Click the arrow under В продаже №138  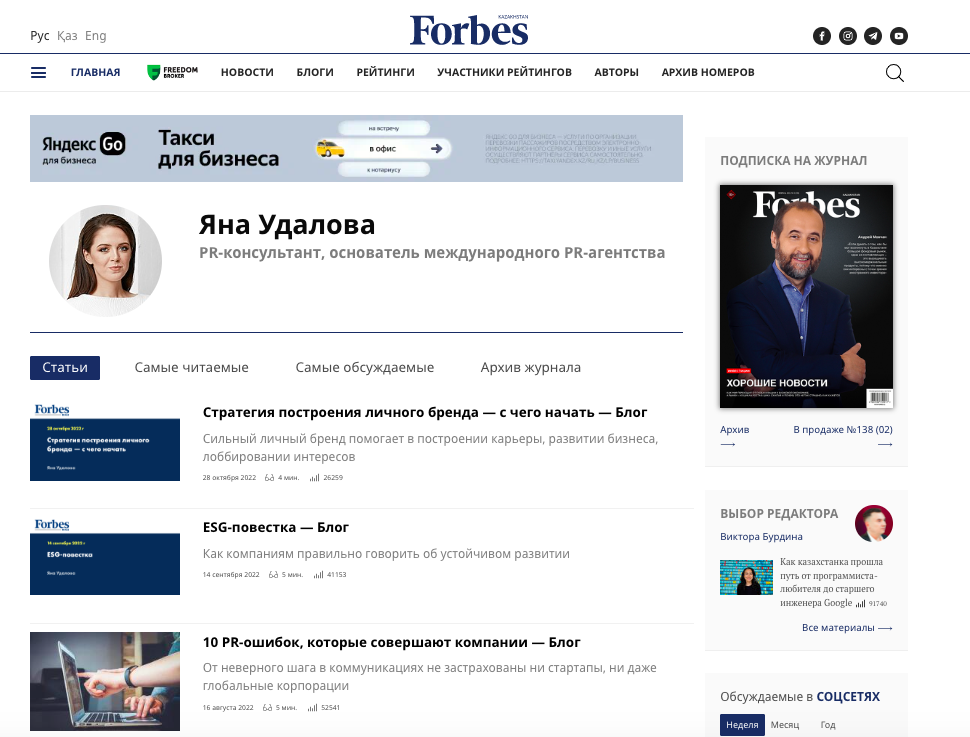[x=885, y=444]
